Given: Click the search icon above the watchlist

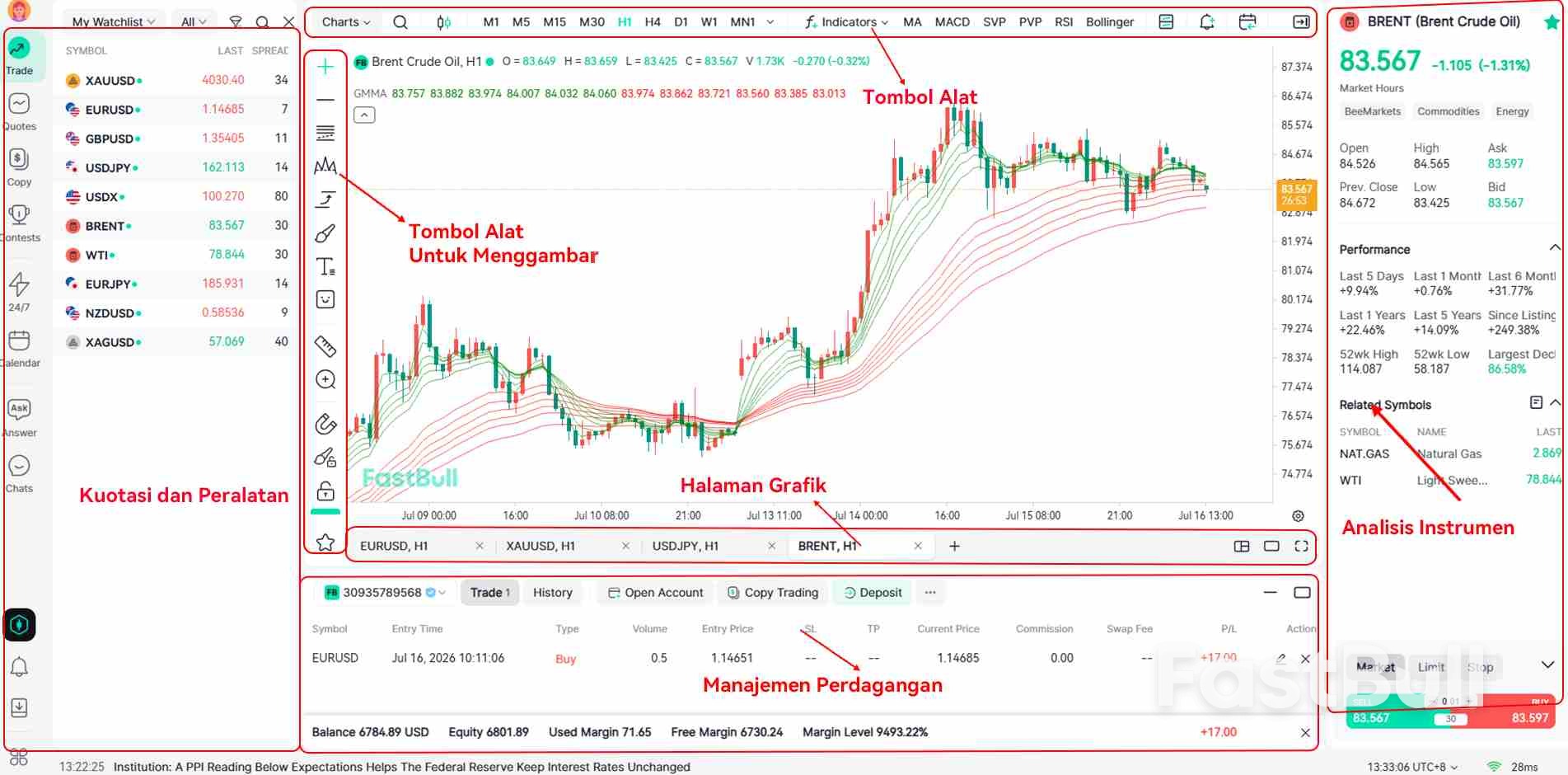Looking at the screenshot, I should (262, 22).
